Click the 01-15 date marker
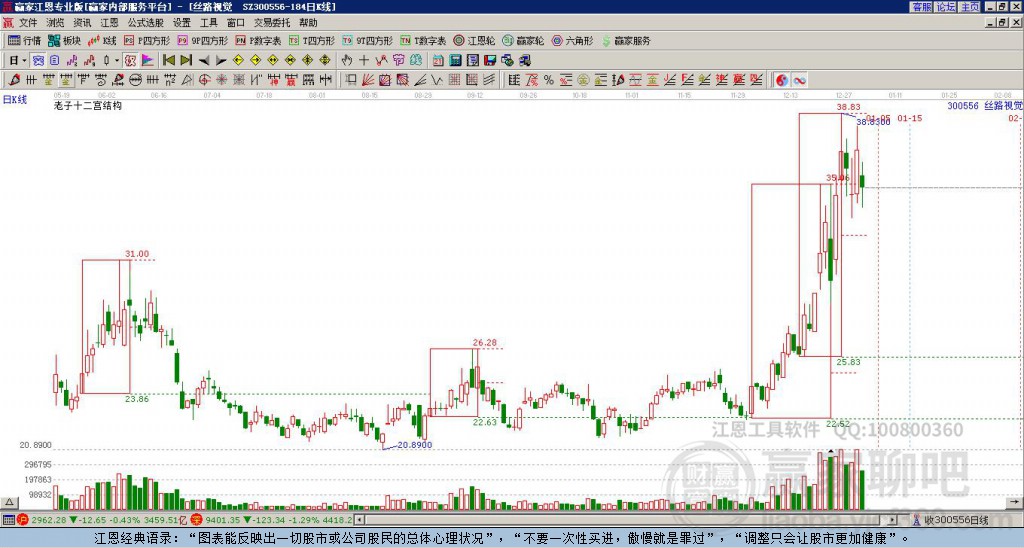Image resolution: width=1024 pixels, height=548 pixels. click(910, 118)
